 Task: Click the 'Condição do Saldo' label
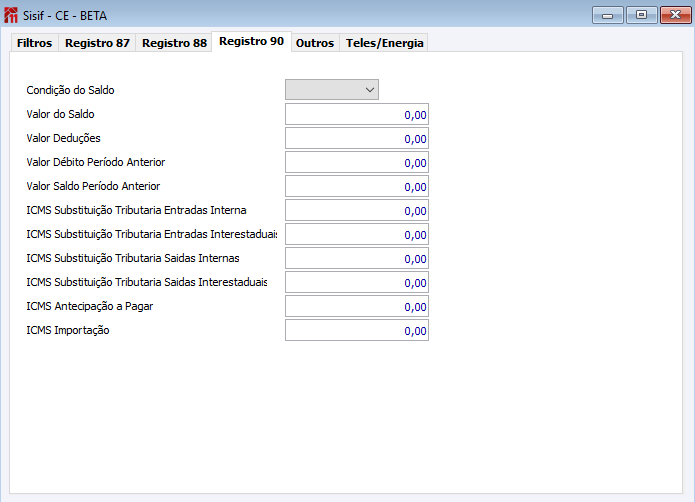70,90
